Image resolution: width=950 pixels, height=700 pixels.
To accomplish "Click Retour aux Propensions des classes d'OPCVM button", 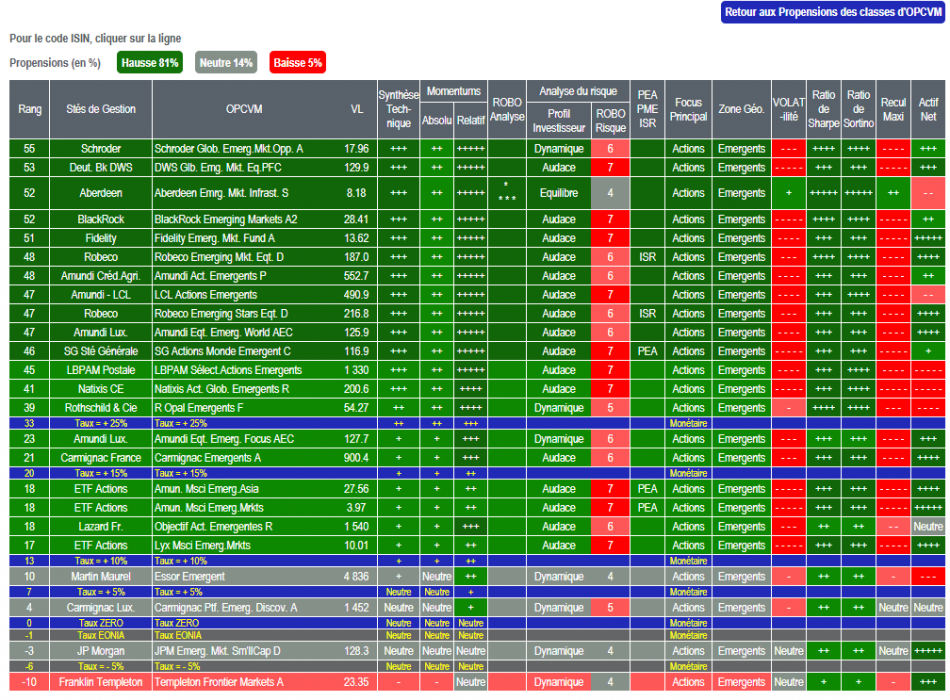I will 832,12.
